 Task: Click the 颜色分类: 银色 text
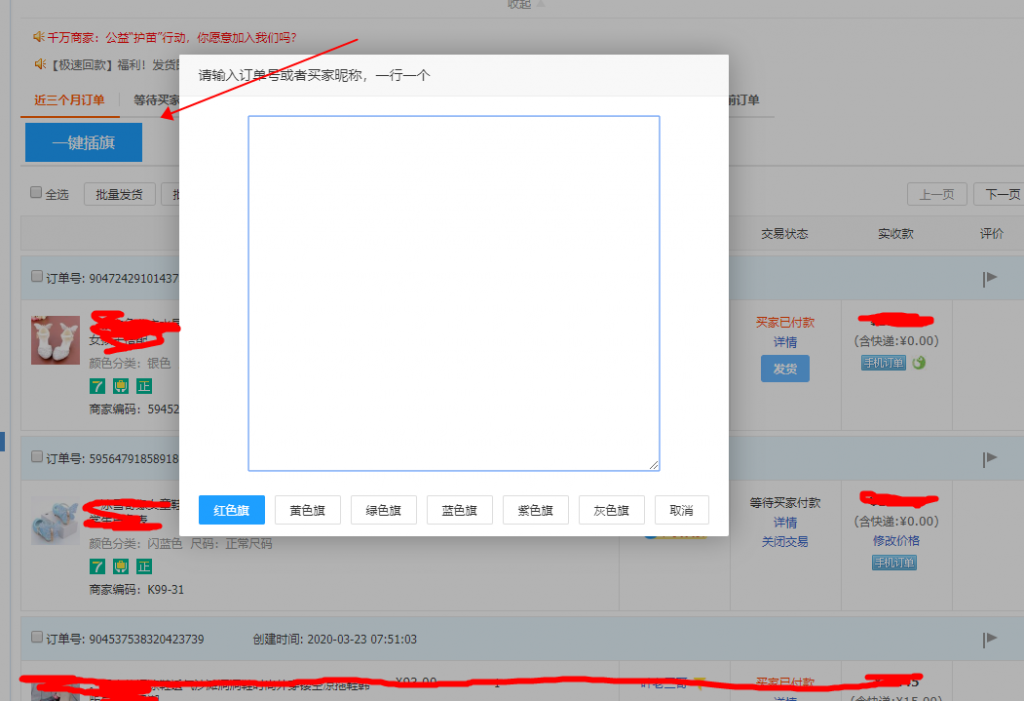point(130,363)
